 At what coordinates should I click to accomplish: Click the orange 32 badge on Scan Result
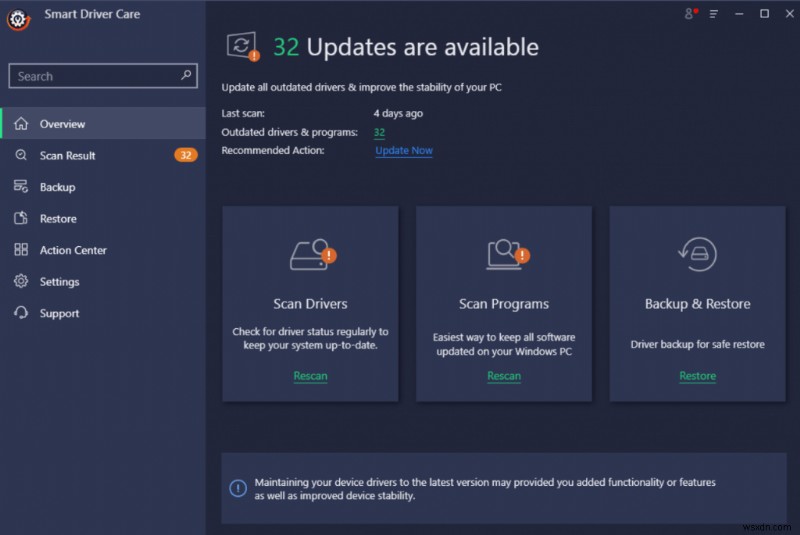(x=186, y=155)
